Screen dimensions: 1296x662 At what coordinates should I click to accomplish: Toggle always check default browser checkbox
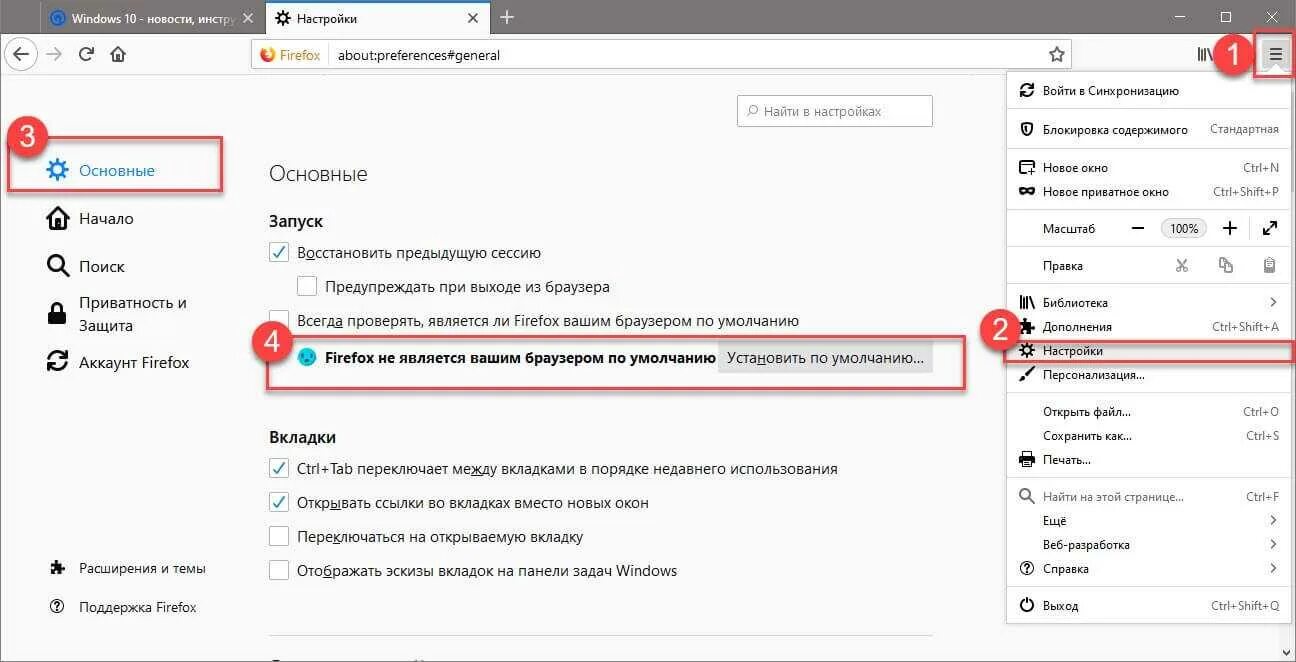click(279, 321)
